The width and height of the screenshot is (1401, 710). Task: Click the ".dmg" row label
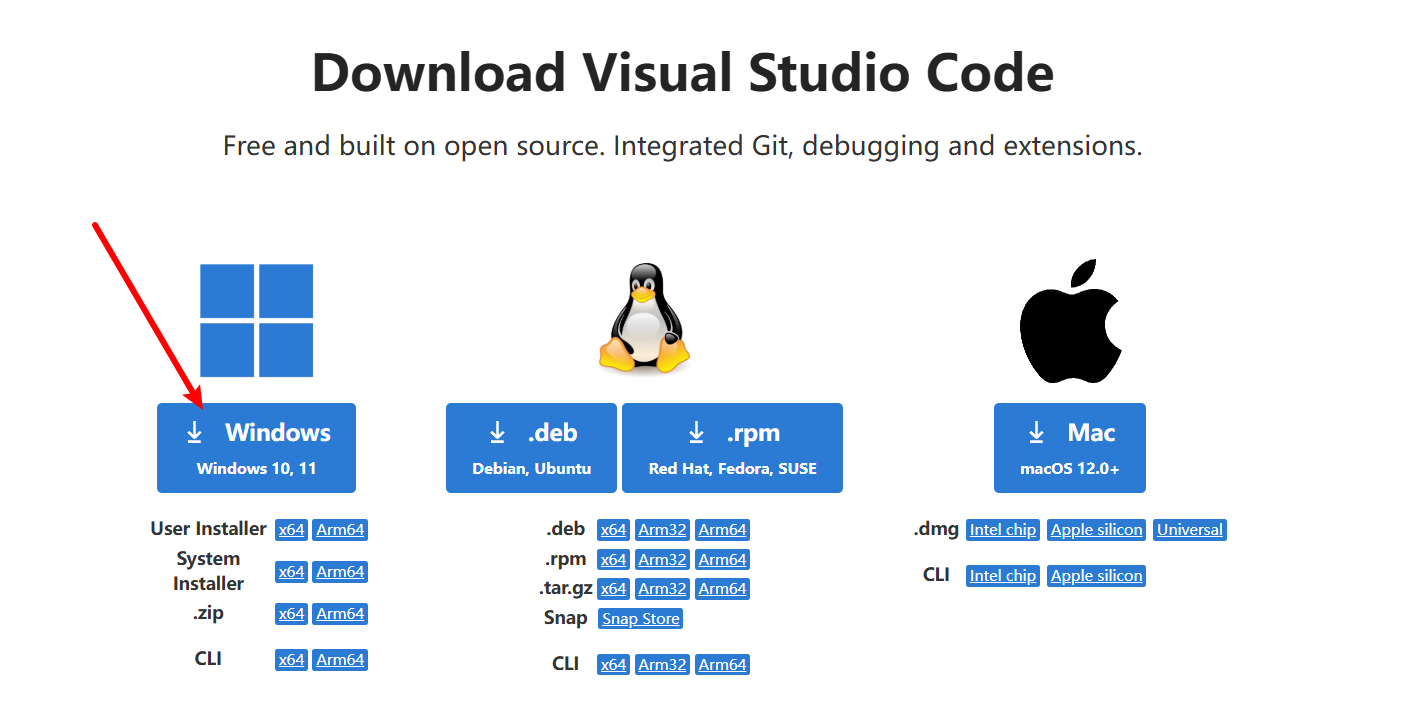[x=936, y=529]
